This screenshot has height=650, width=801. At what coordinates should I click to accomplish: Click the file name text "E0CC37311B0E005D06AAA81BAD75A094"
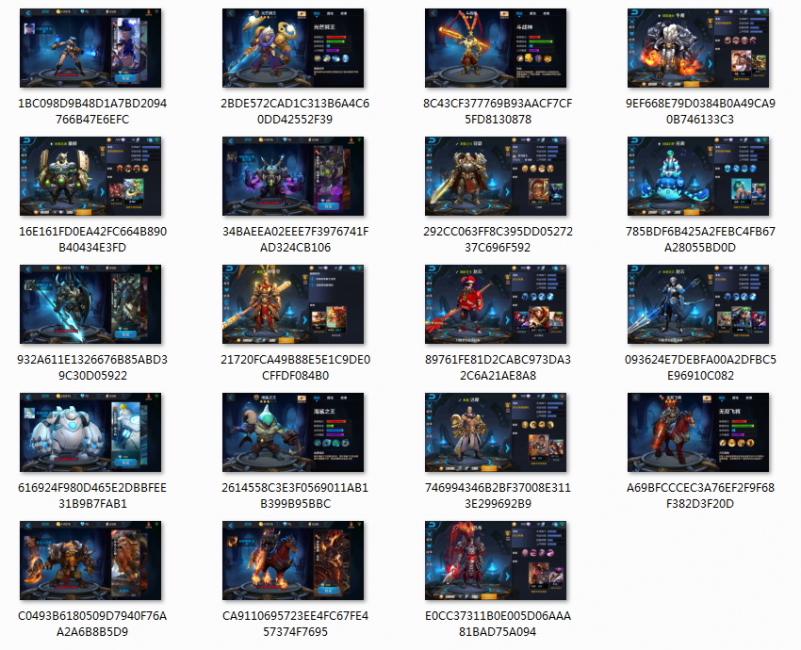(x=498, y=624)
